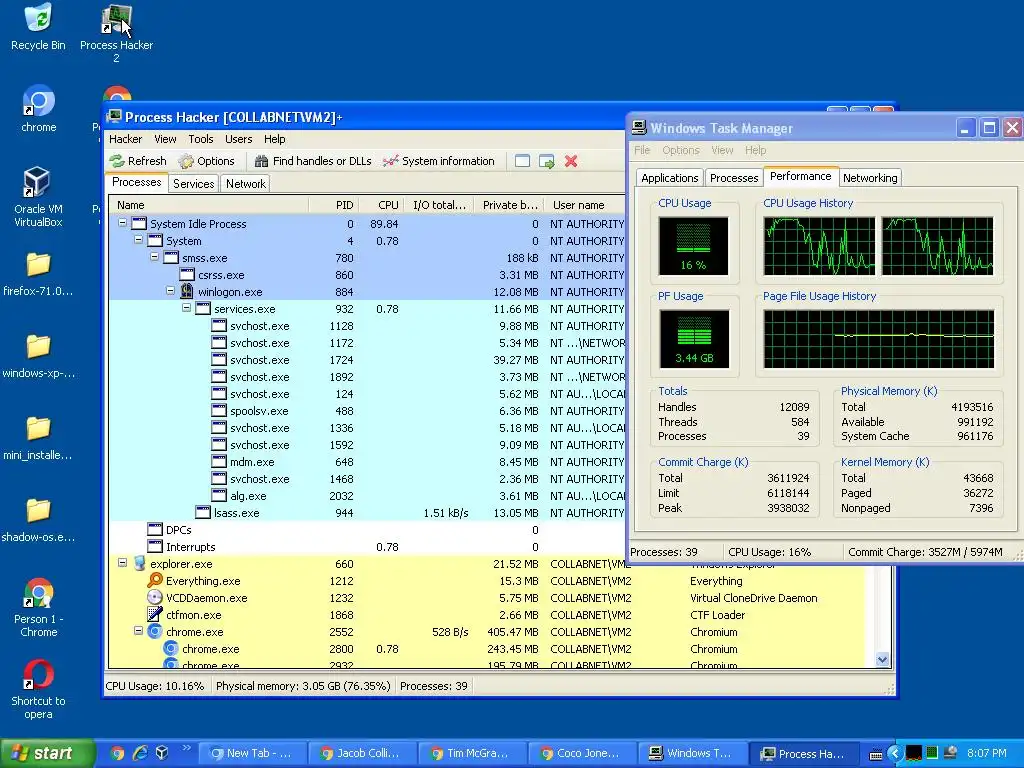Screen dimensions: 1024x768
Task: Open the Tools menu in Process Hacker
Action: (x=200, y=139)
